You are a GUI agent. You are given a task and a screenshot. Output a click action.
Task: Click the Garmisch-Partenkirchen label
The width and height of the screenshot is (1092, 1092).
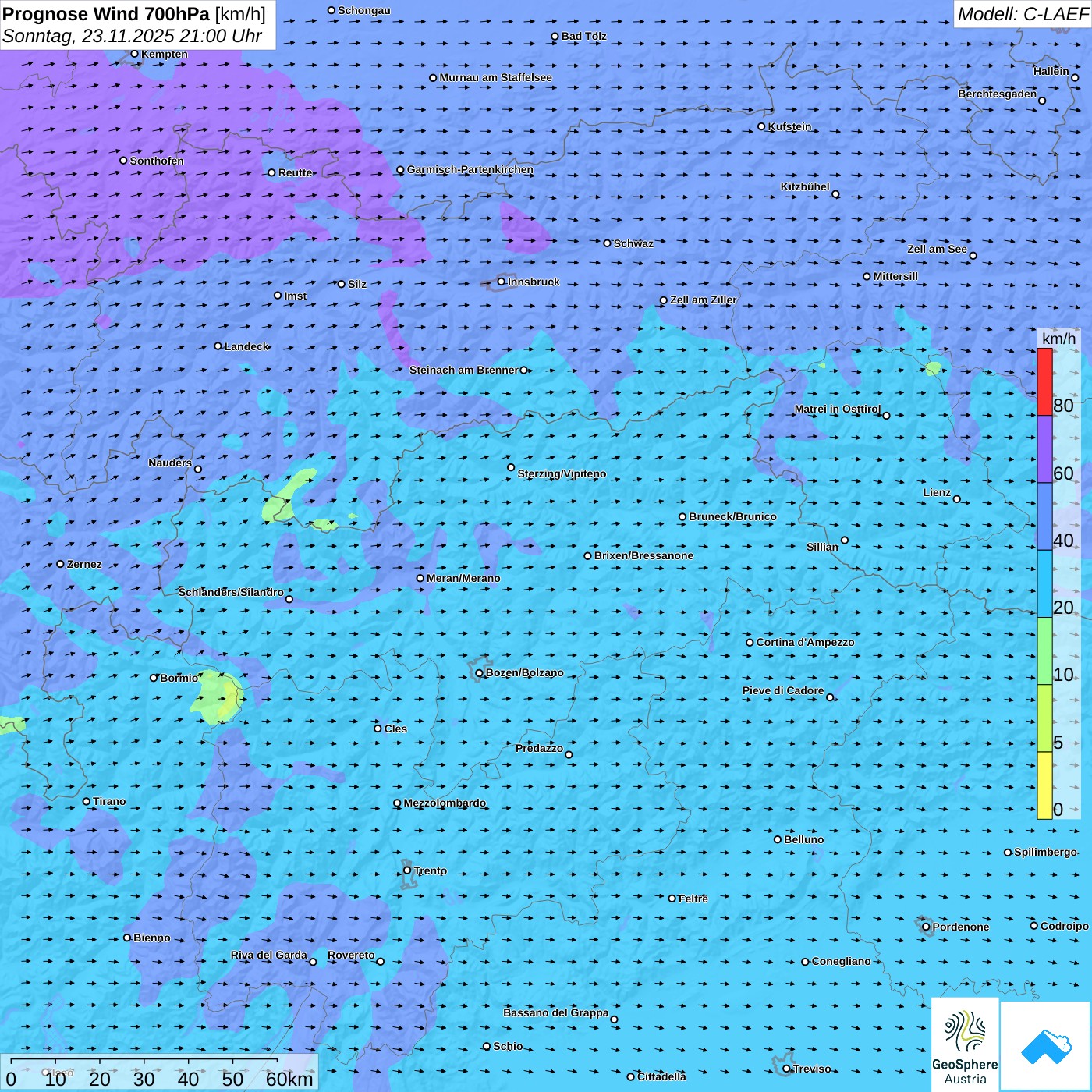tap(470, 169)
